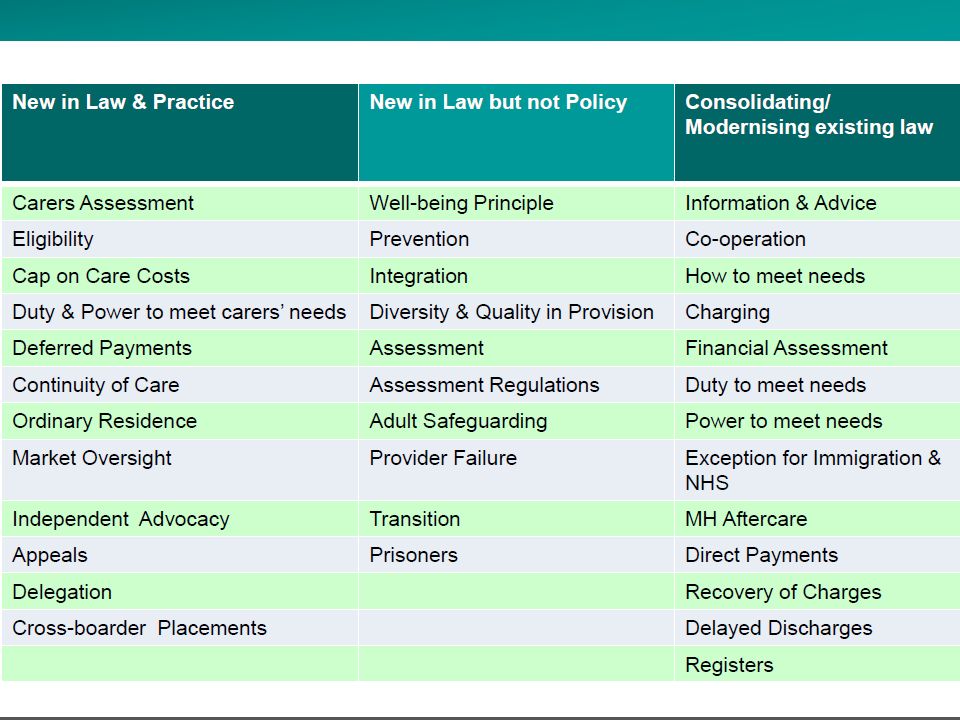960x720 pixels.
Task: Select the New in Law but not Policy header
Action: pyautogui.click(x=498, y=102)
